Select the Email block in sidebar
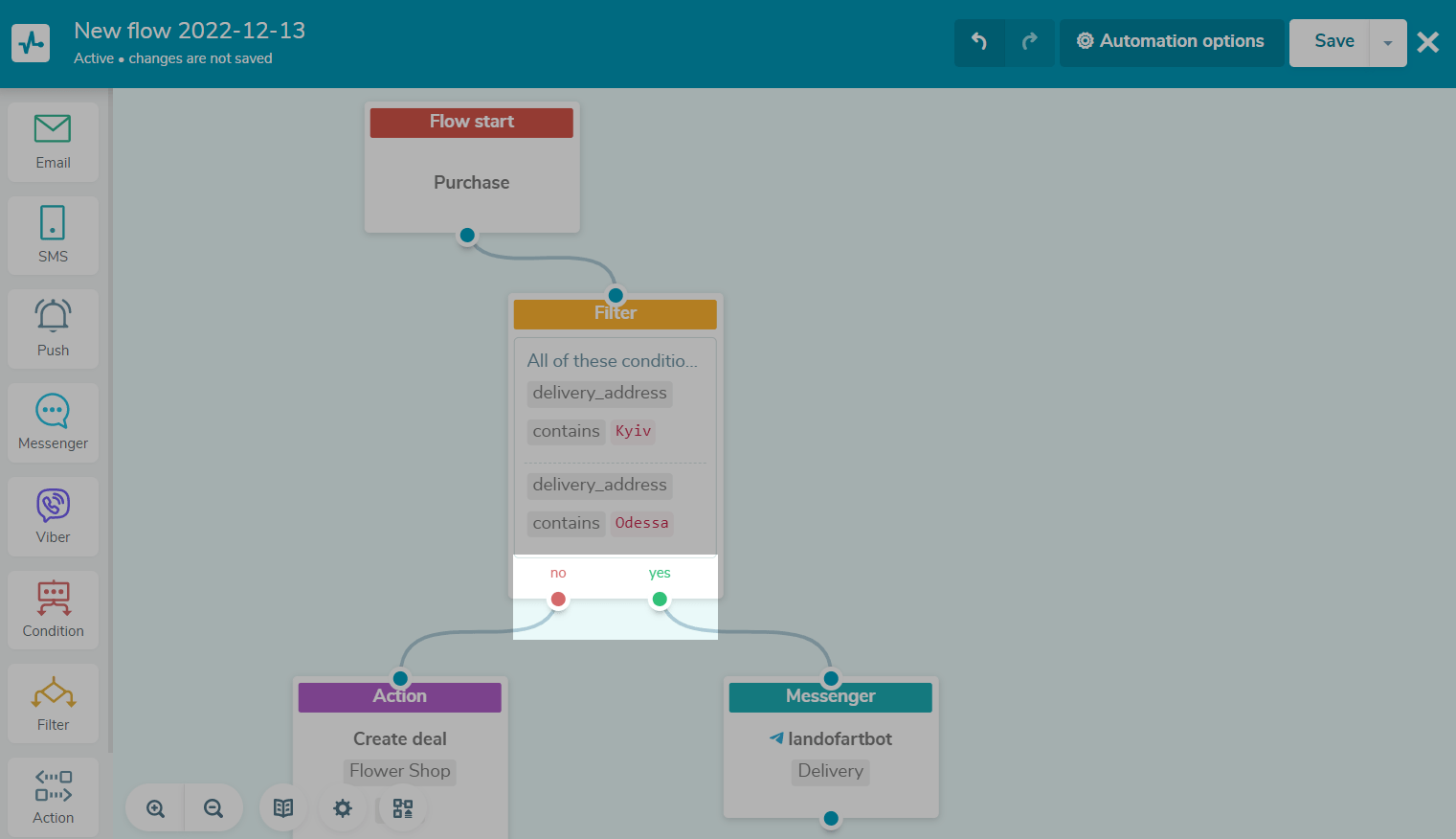This screenshot has width=1456, height=839. pos(53,142)
